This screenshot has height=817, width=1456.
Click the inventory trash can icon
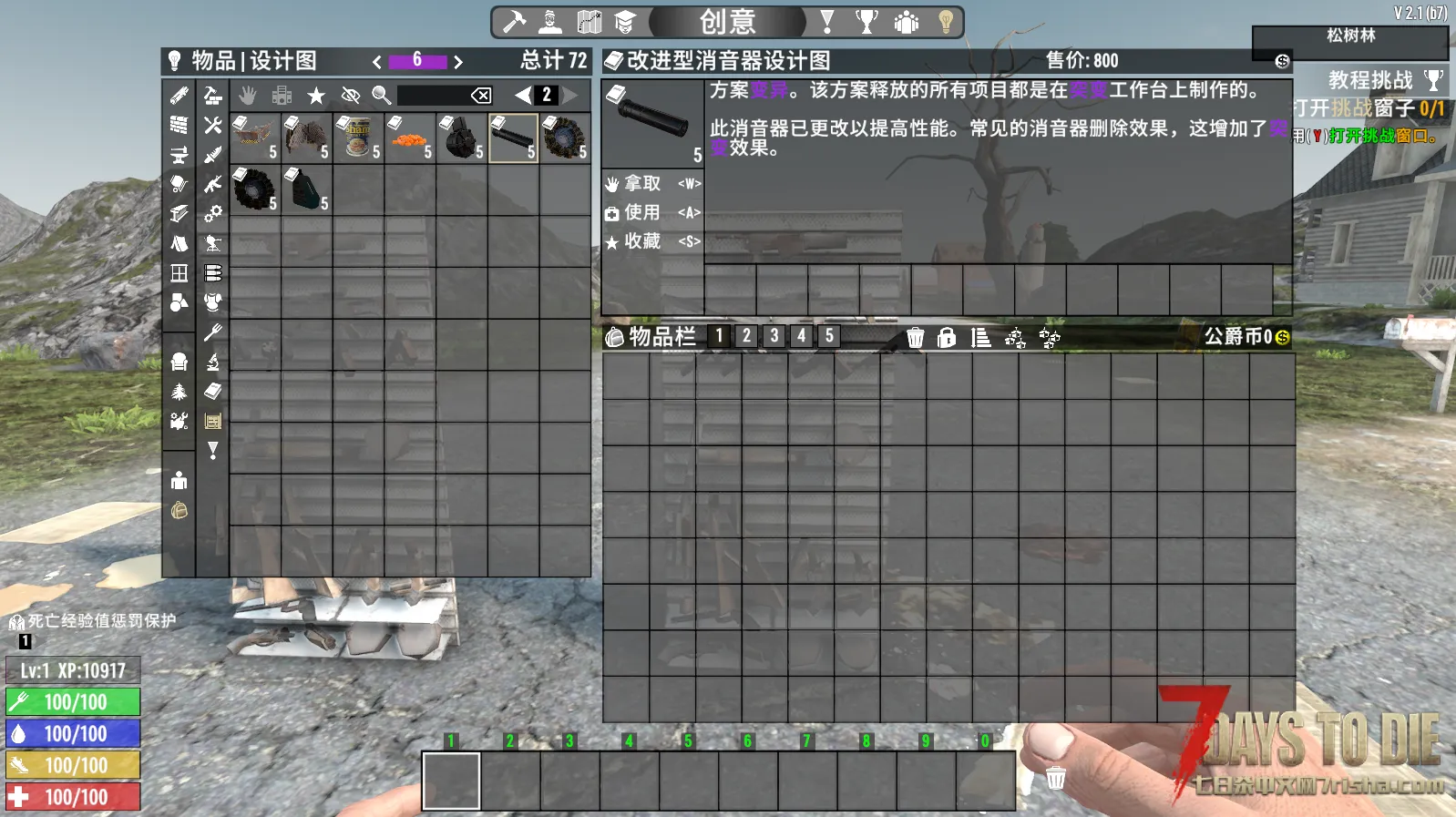coord(916,338)
